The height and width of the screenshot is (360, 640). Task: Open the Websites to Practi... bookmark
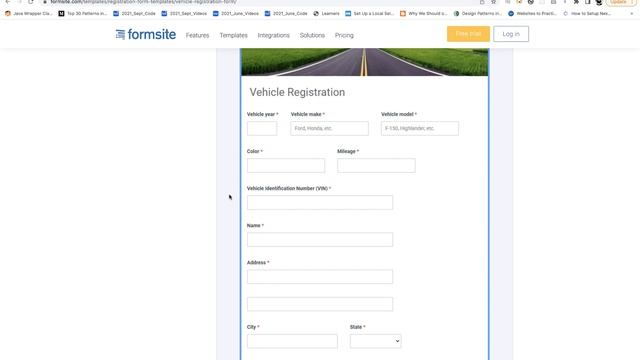(x=533, y=13)
